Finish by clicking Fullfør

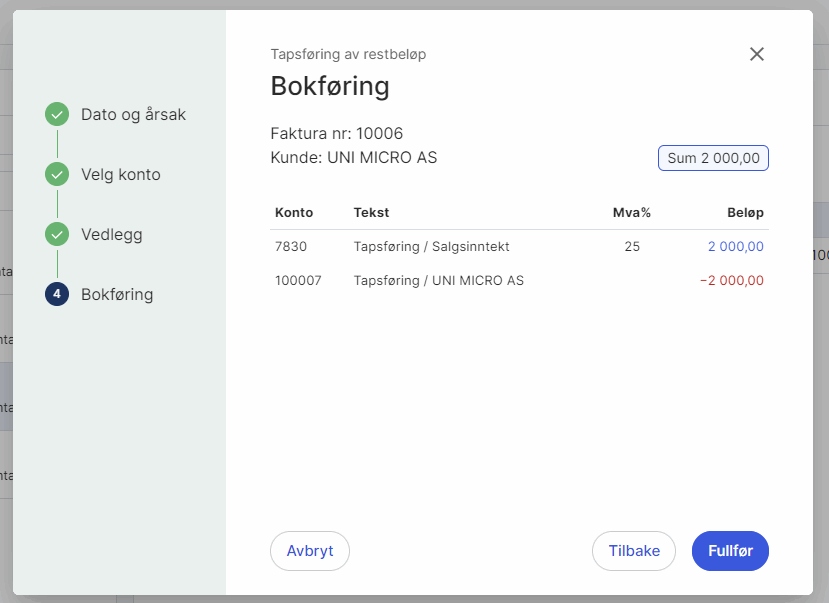click(x=730, y=551)
